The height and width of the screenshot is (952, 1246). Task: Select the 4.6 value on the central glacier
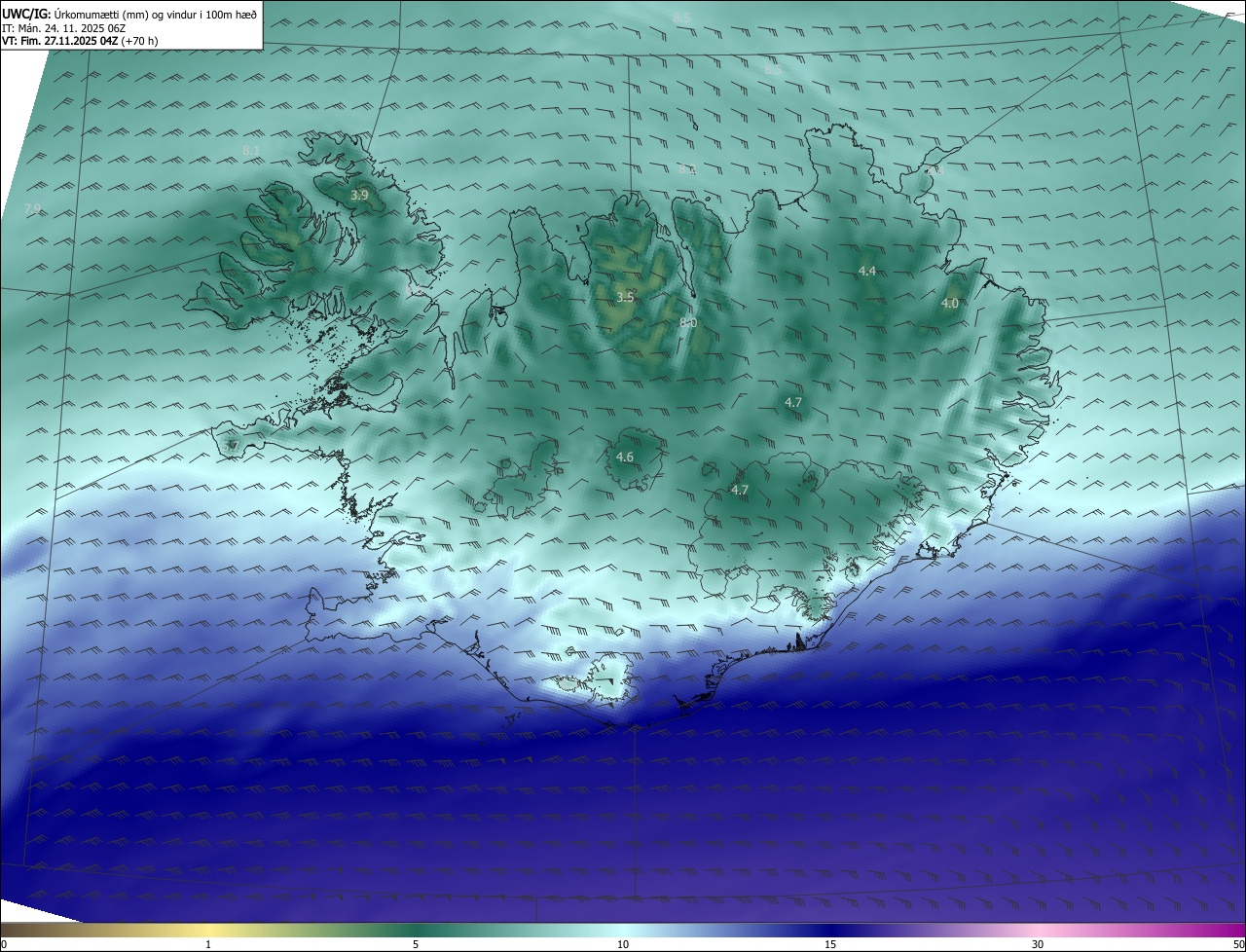click(x=625, y=458)
